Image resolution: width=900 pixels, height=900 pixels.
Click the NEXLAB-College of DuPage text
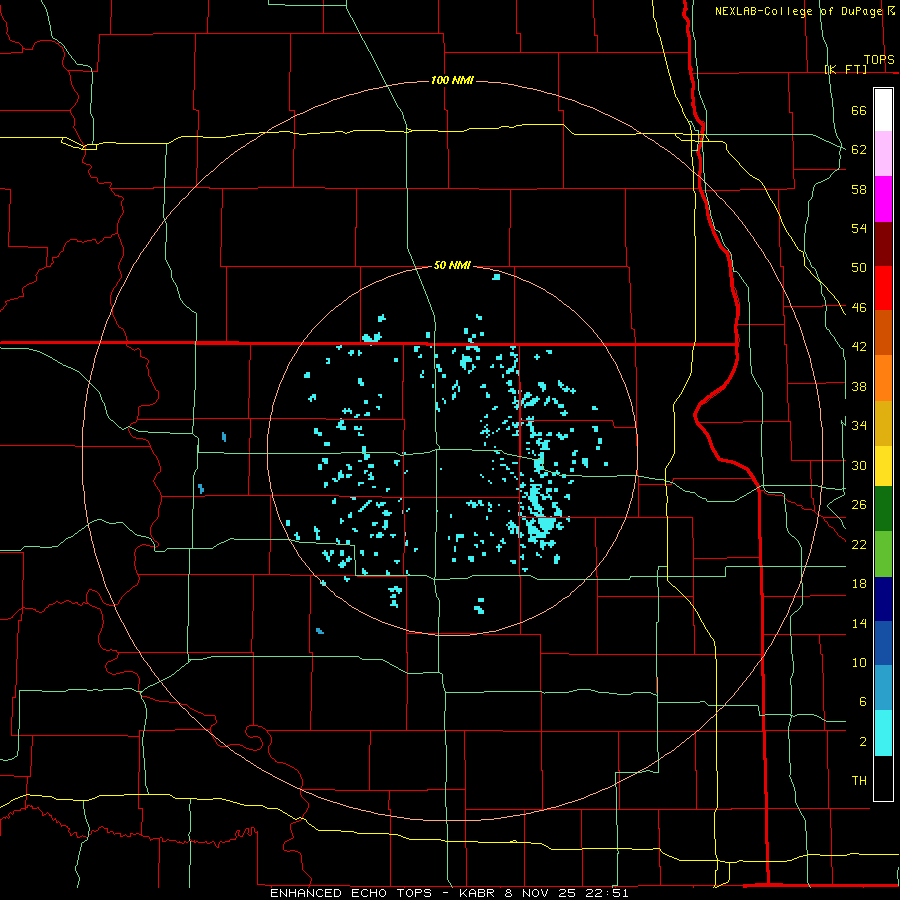pyautogui.click(x=798, y=11)
